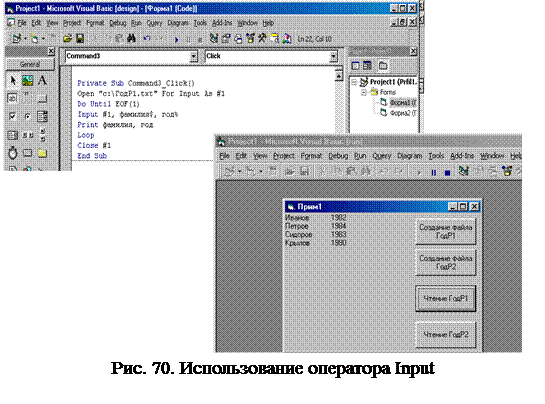Select the DirListBox folder tool
545x404 pixels.
pyautogui.click(x=42, y=153)
